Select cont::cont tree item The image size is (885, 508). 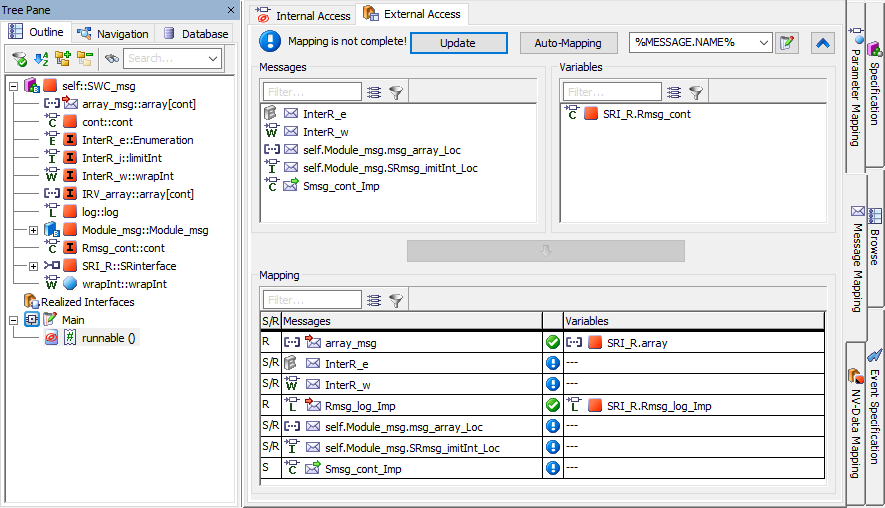107,122
